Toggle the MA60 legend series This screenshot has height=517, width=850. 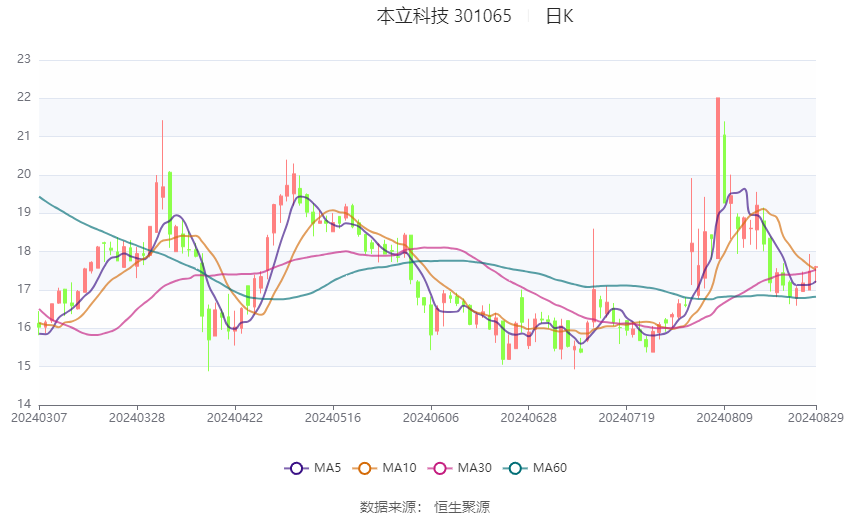535,468
